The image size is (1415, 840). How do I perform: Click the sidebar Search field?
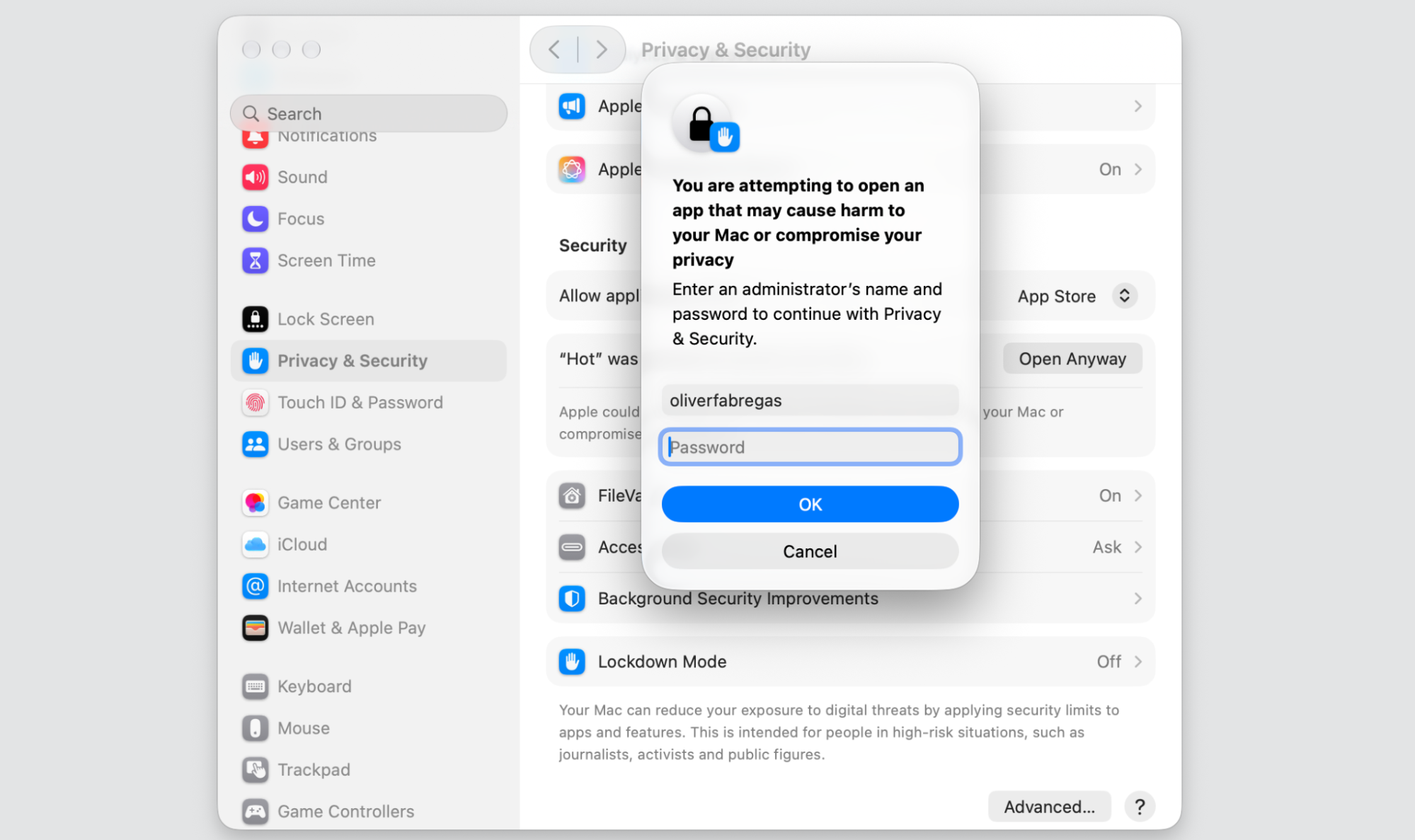click(369, 113)
